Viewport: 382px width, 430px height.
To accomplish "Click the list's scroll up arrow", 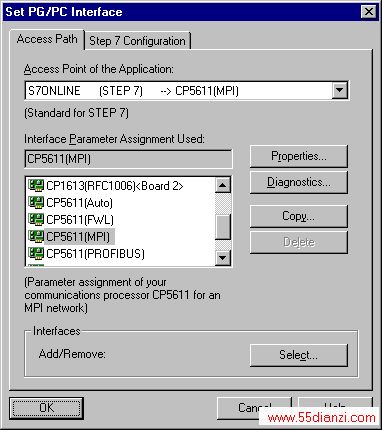I will point(223,185).
